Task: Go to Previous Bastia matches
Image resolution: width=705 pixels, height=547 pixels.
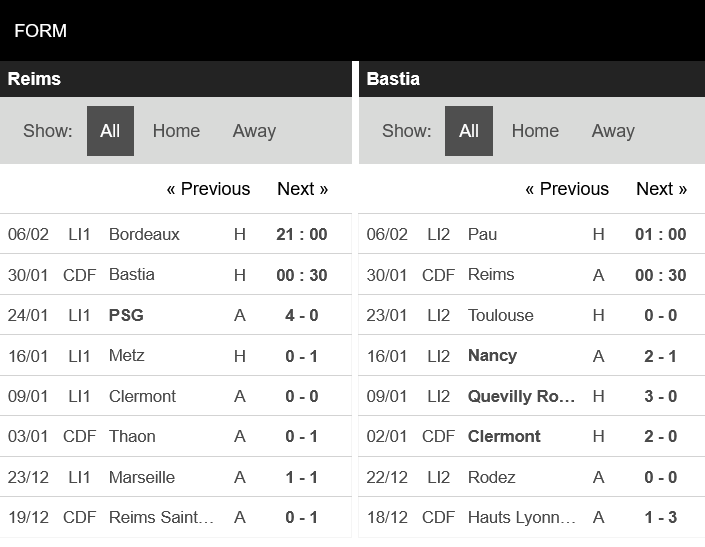Action: (x=567, y=189)
